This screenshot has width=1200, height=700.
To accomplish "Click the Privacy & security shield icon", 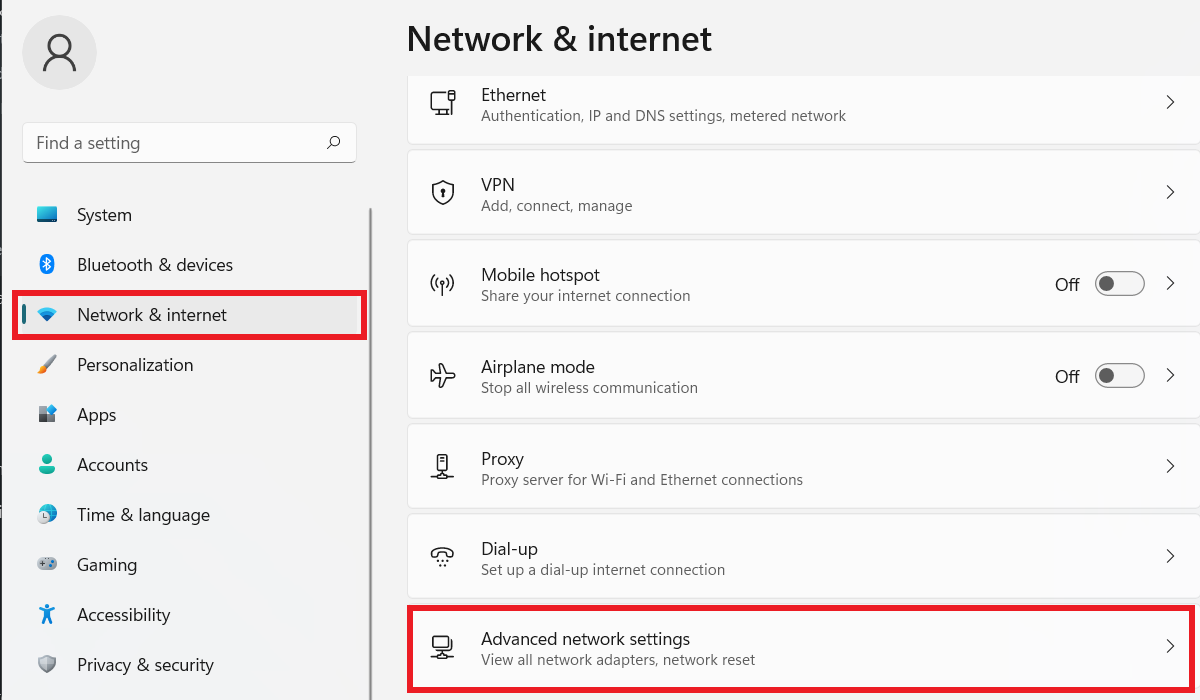I will (47, 665).
